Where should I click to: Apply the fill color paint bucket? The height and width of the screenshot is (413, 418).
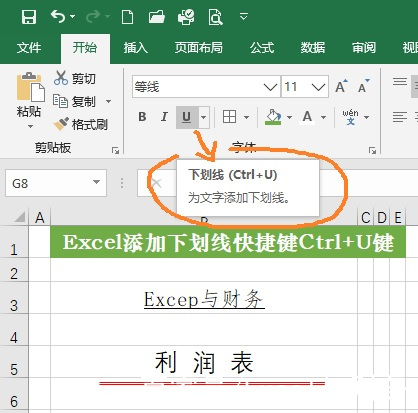(273, 117)
